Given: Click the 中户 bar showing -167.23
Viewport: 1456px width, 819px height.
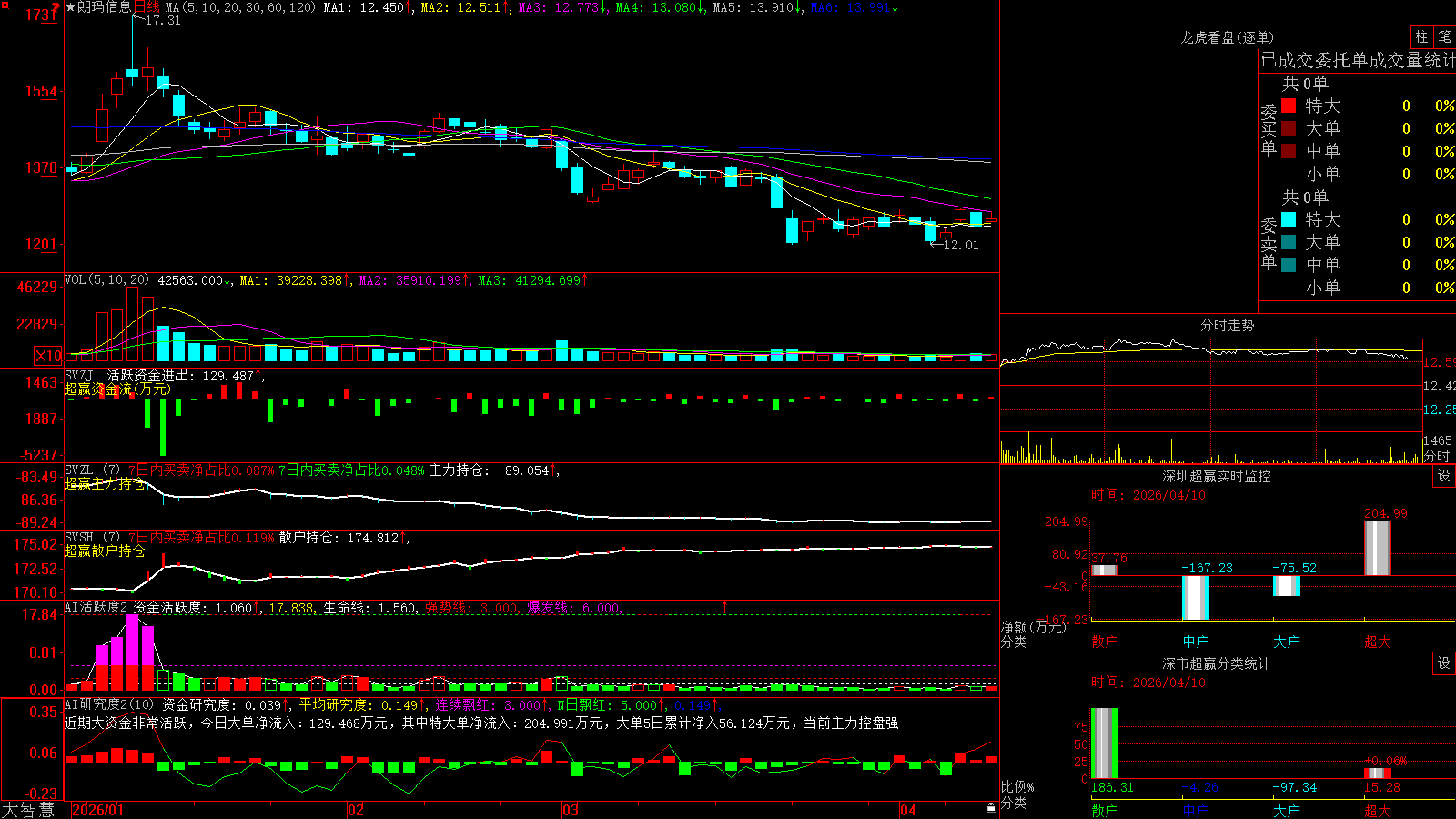Looking at the screenshot, I should tap(1196, 598).
